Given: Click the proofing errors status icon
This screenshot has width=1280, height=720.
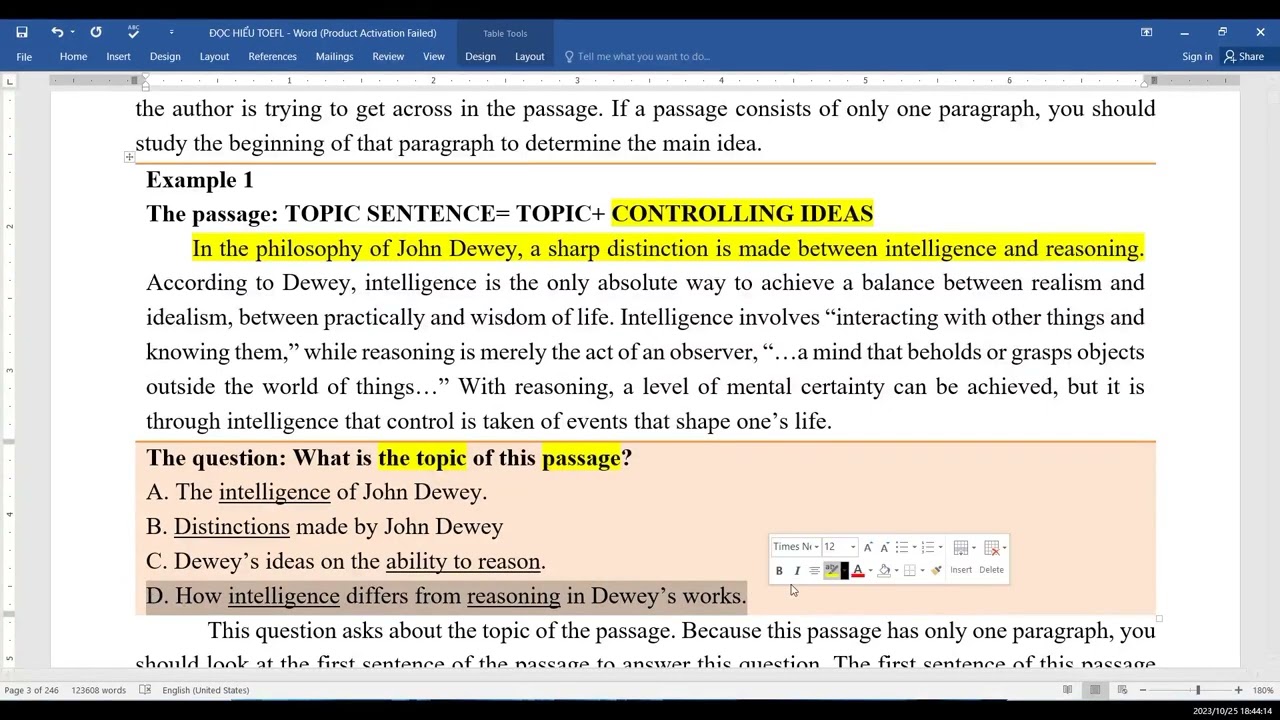Looking at the screenshot, I should (x=145, y=690).
